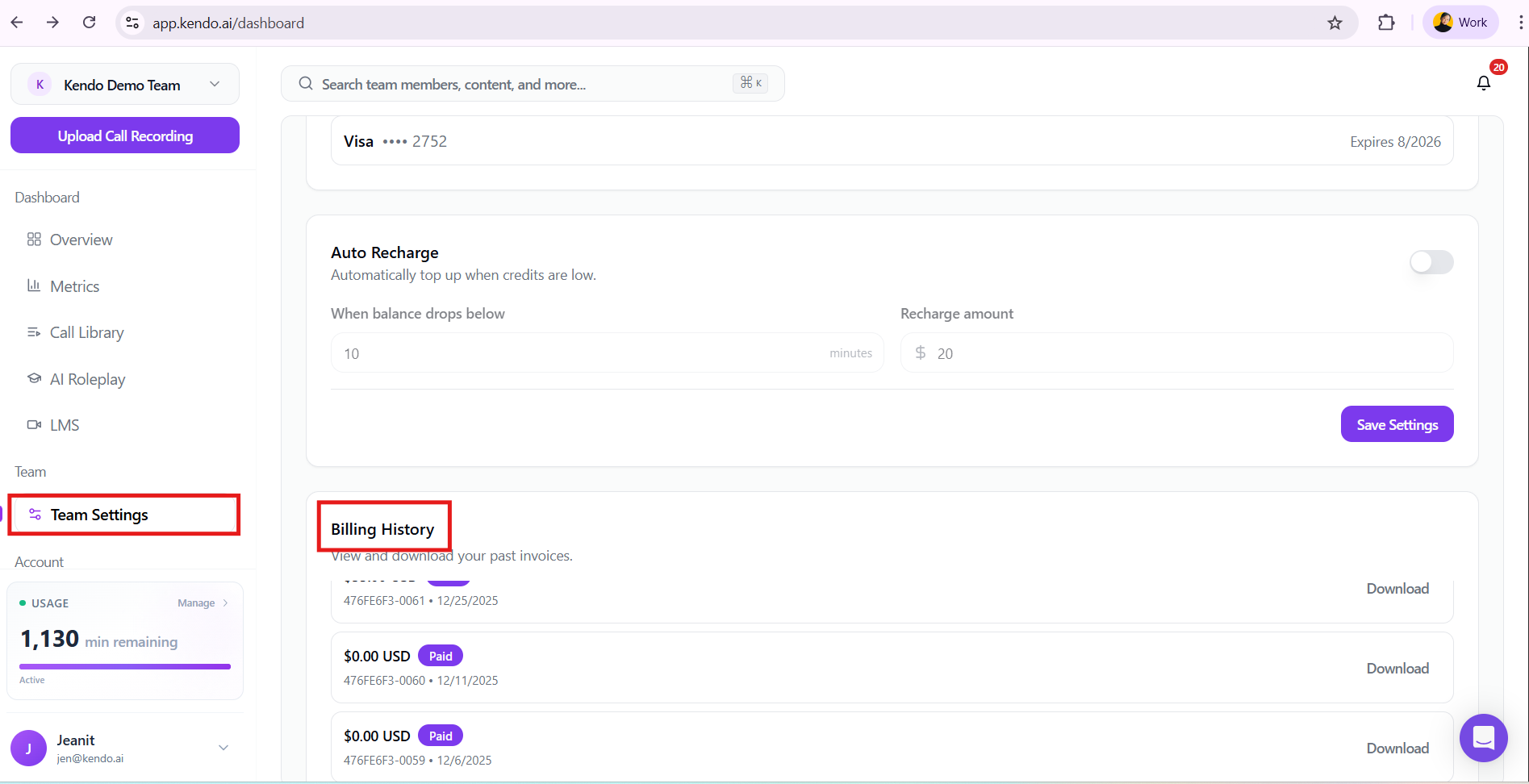Viewport: 1529px width, 784px height.
Task: Open Metrics in the sidebar
Action: 74,286
